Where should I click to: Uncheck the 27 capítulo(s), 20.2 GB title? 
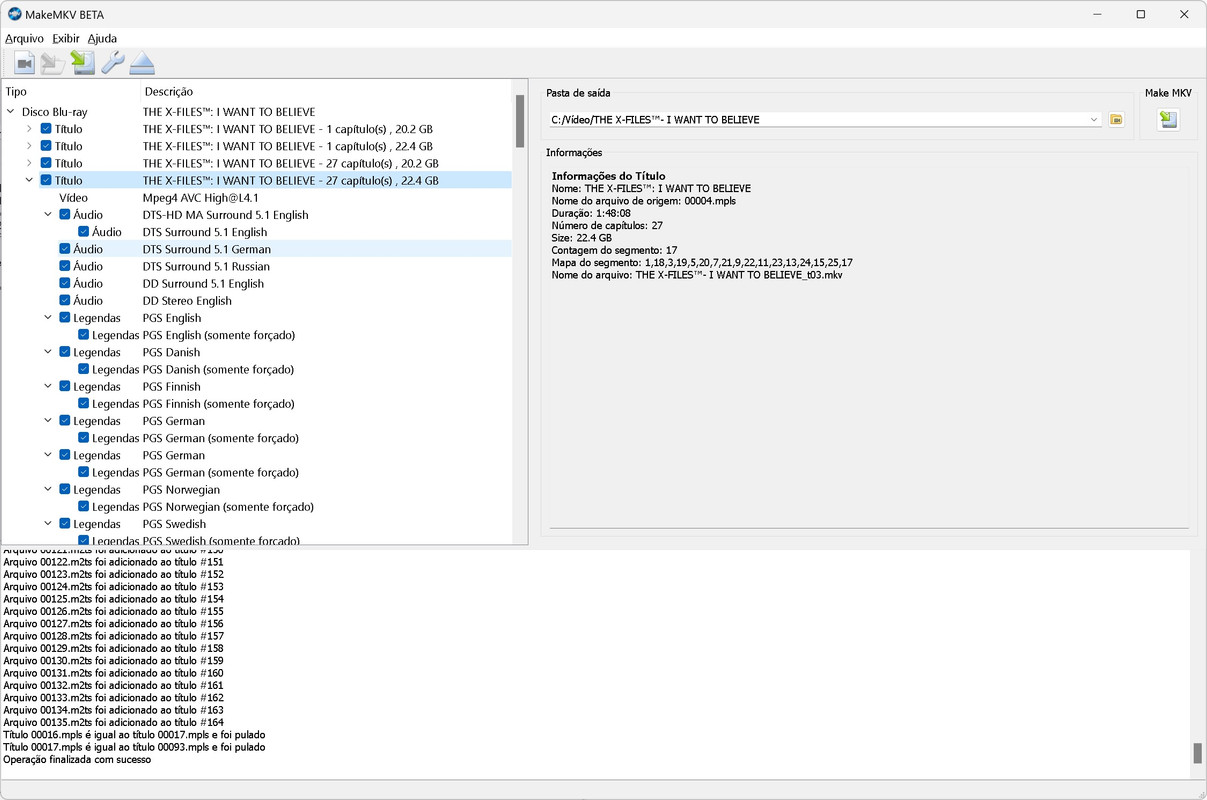(46, 163)
